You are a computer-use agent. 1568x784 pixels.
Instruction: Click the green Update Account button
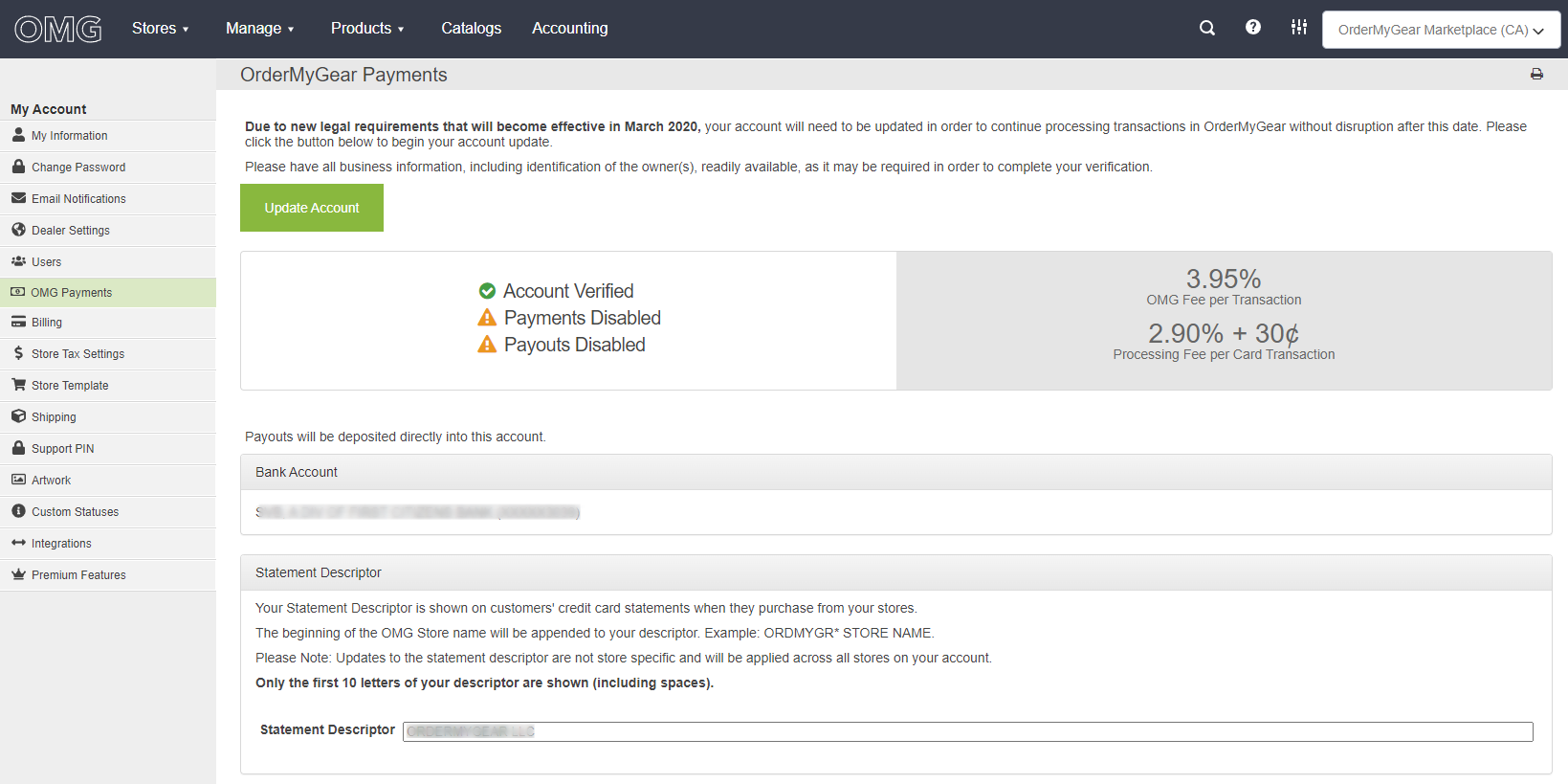(x=312, y=208)
